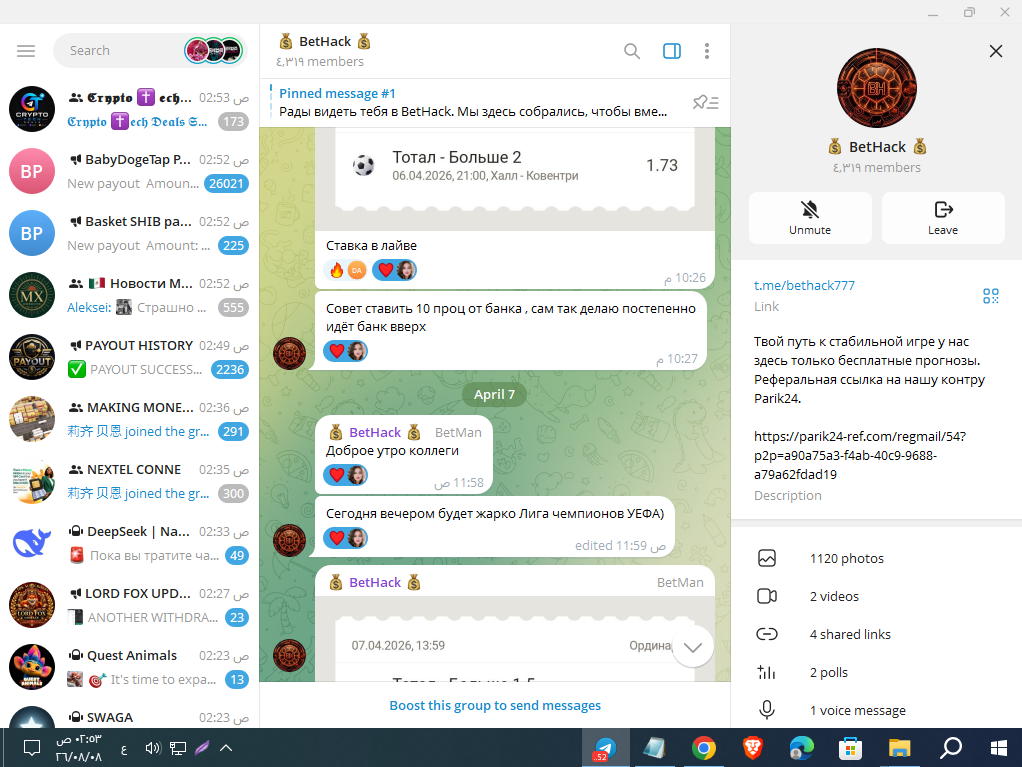Open the notifications action center icon
This screenshot has height=767, width=1022.
(31, 748)
